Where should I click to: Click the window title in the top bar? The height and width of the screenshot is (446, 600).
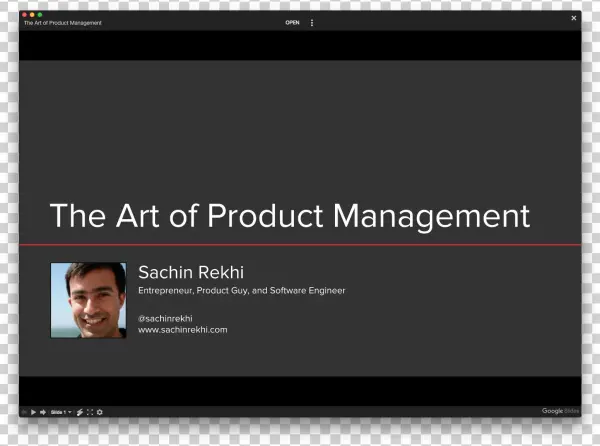63,23
